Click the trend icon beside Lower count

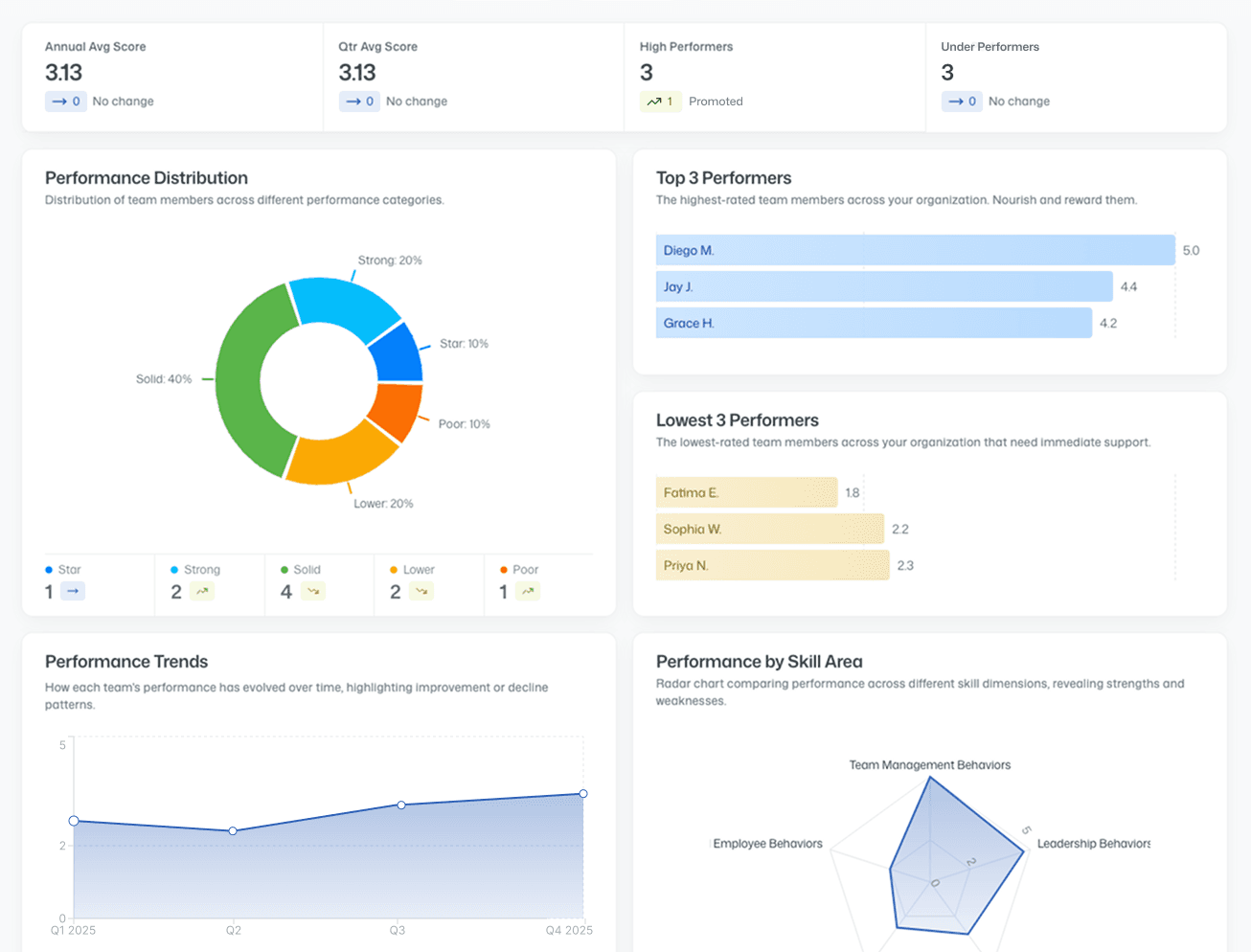[x=421, y=592]
